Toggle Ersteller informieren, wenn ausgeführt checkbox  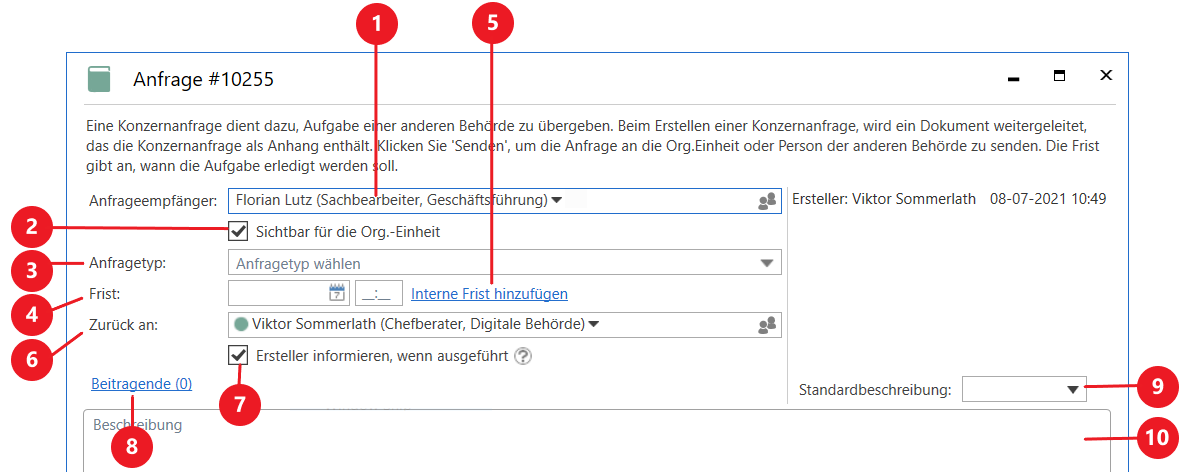tap(238, 355)
